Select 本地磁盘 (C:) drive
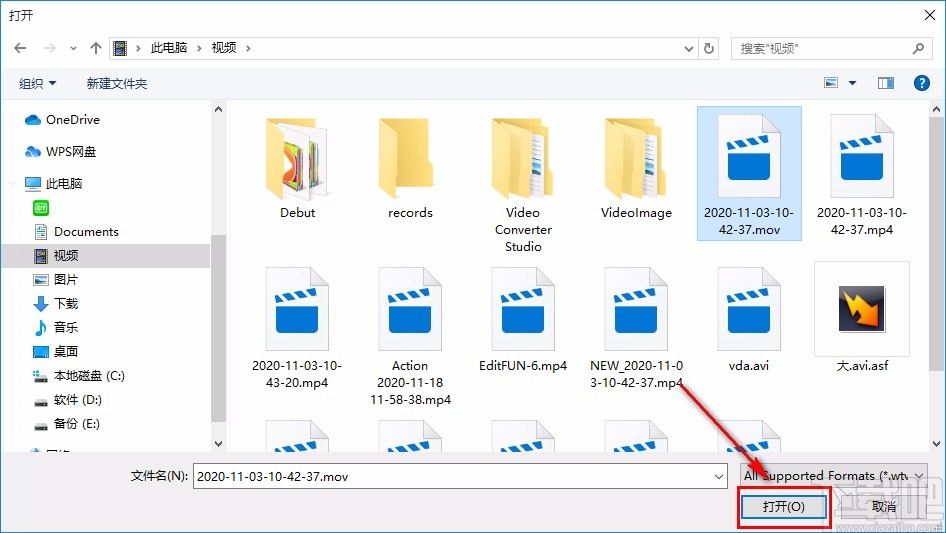Screen dimensions: 946x533 (78, 375)
